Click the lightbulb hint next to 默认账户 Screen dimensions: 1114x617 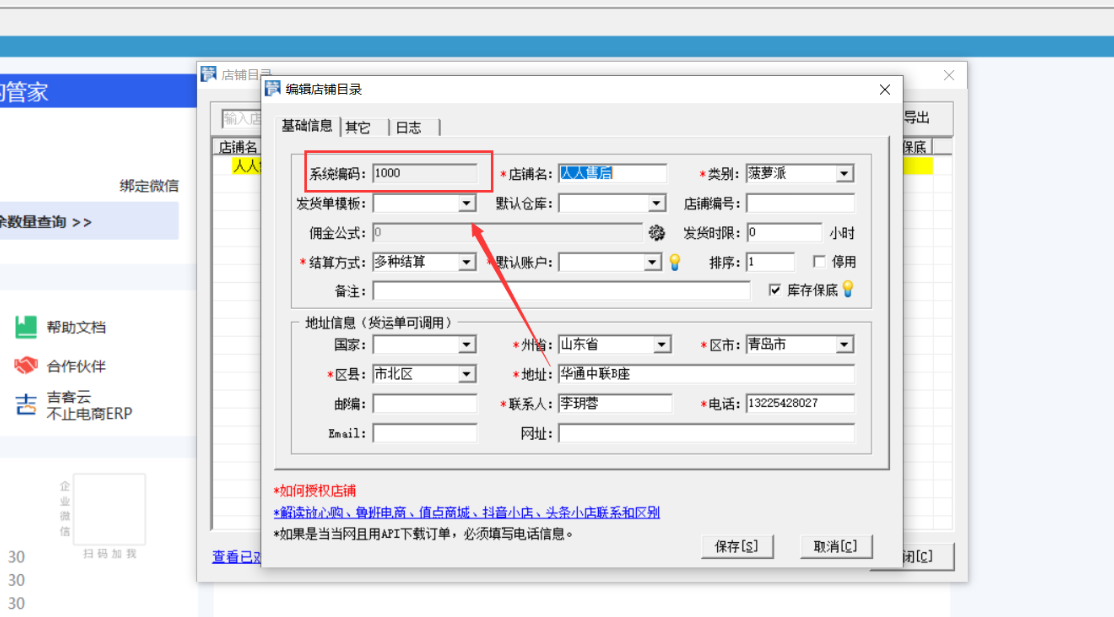click(675, 262)
